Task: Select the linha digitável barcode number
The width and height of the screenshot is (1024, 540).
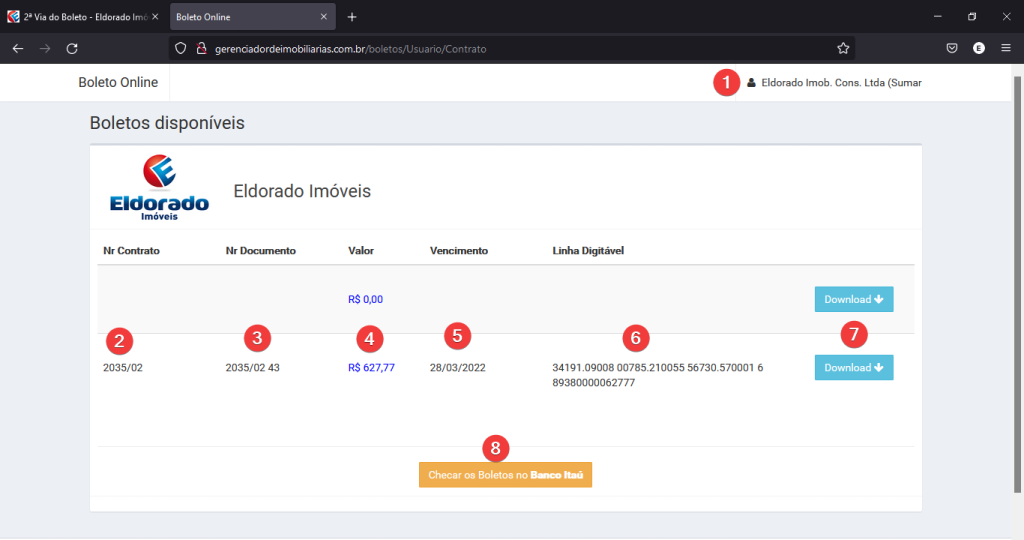Action: (x=658, y=375)
